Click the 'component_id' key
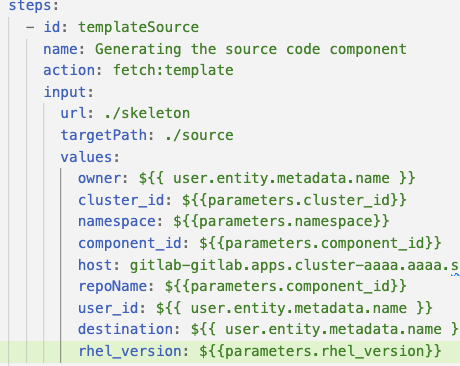The width and height of the screenshot is (460, 366). [x=130, y=243]
